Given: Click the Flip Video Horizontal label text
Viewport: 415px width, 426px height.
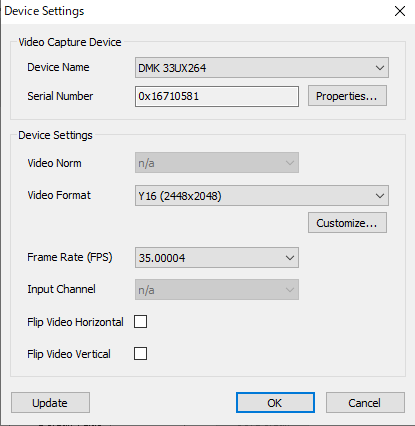Looking at the screenshot, I should [x=75, y=322].
